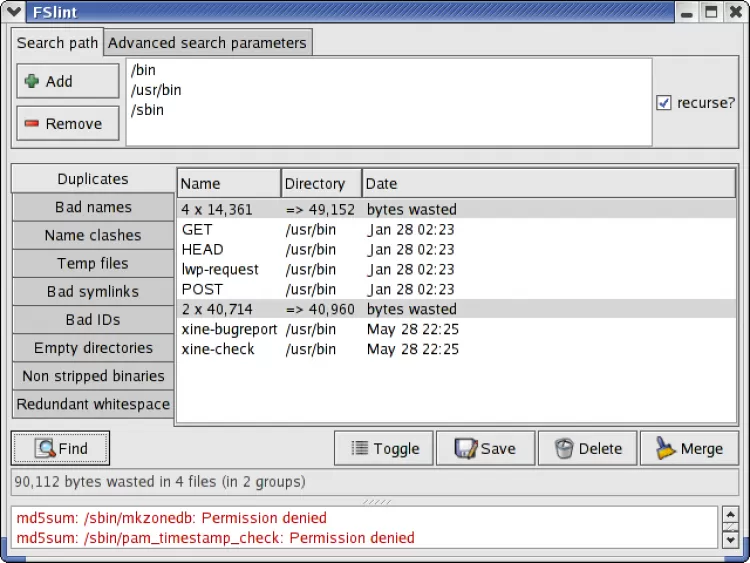The height and width of the screenshot is (563, 750).
Task: Select the lwp-request file row
Action: (x=220, y=269)
